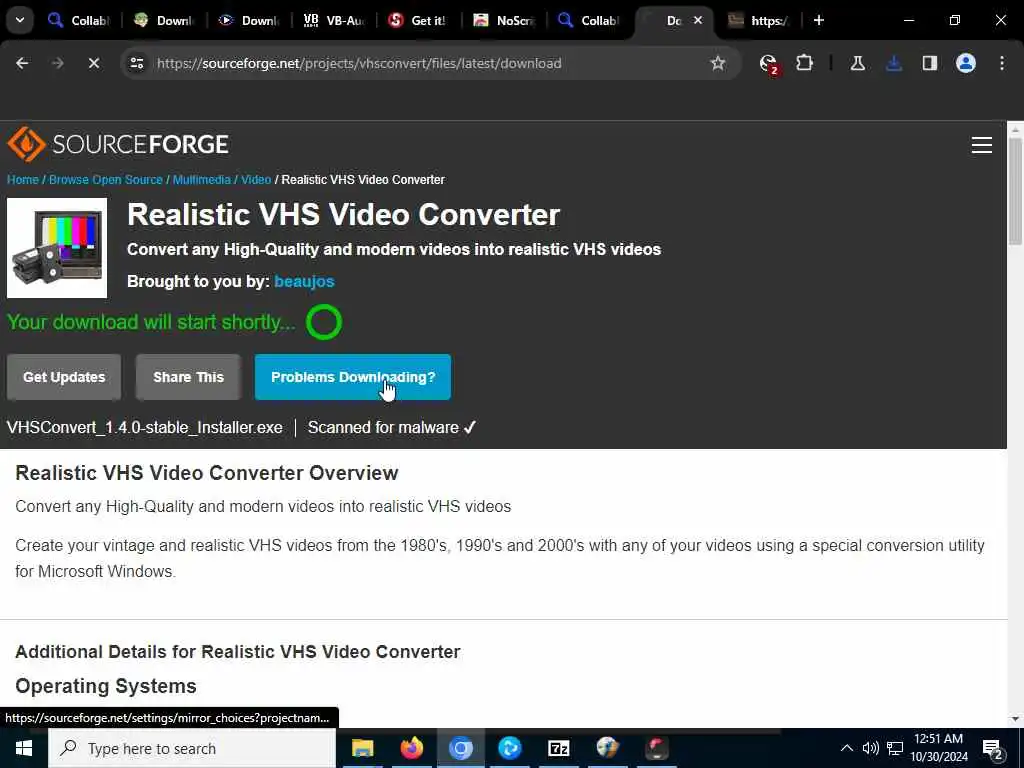Switch to the first Collab tab

pos(78,20)
